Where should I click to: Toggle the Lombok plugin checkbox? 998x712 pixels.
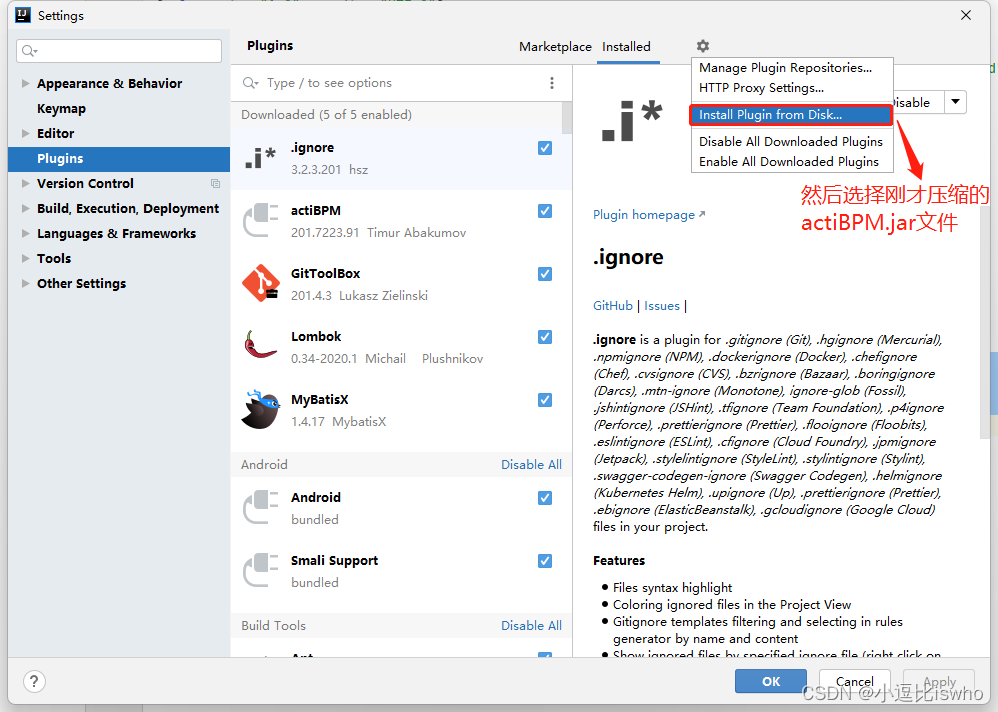click(545, 337)
